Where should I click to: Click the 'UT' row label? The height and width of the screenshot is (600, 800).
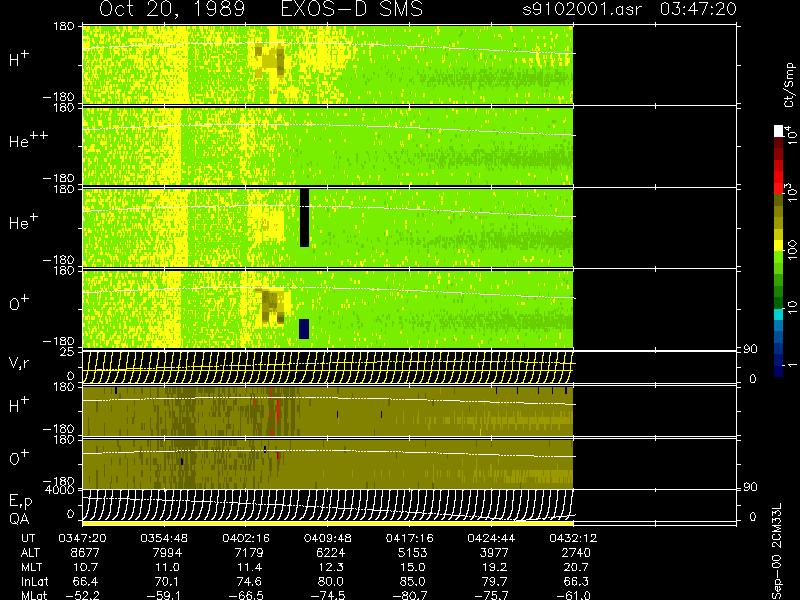click(x=29, y=538)
